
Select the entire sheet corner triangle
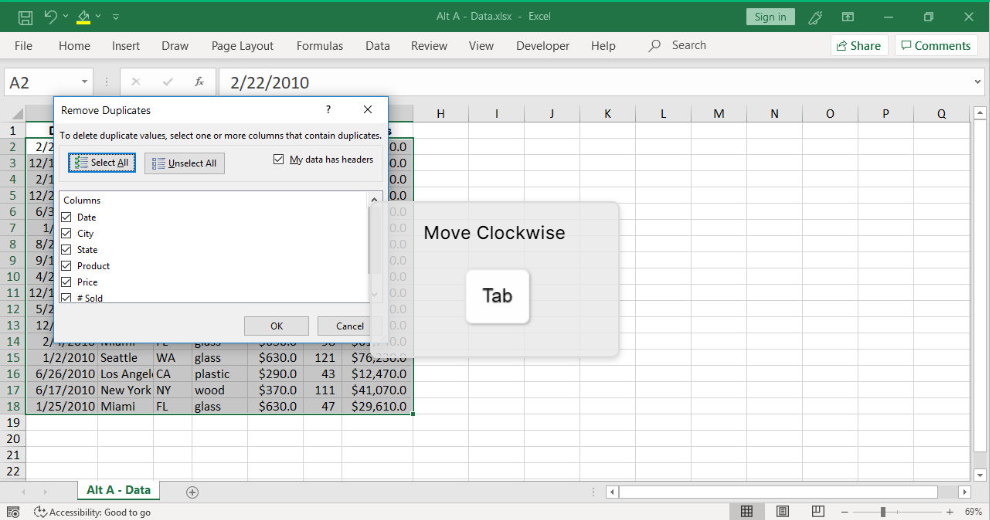pyautogui.click(x=17, y=114)
